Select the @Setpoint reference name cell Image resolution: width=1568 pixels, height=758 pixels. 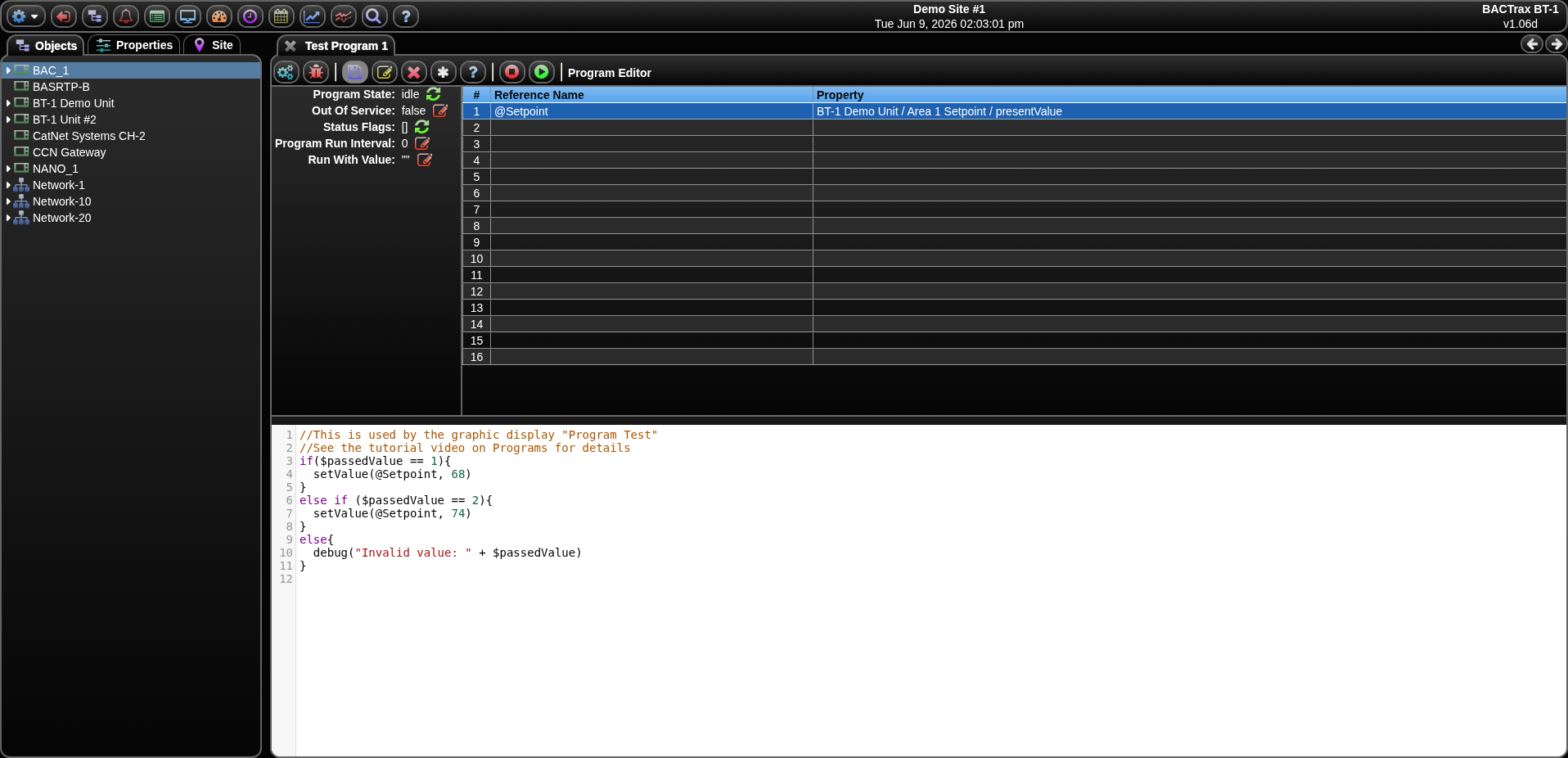coord(651,111)
